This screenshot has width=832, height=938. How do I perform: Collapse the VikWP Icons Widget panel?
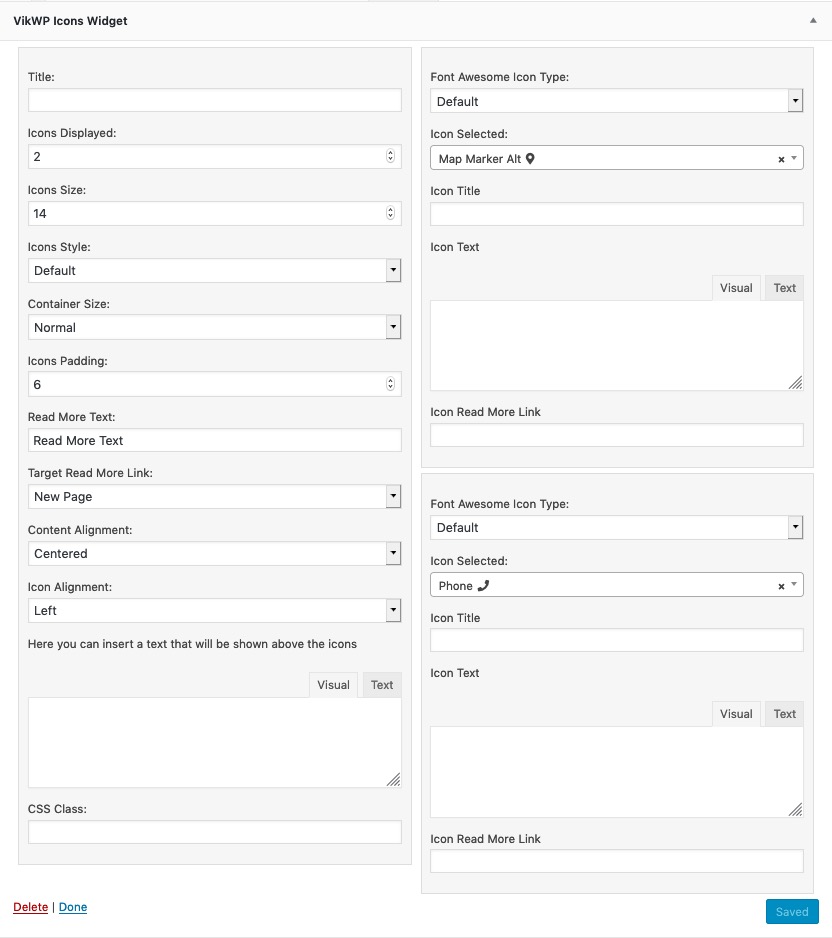[812, 20]
